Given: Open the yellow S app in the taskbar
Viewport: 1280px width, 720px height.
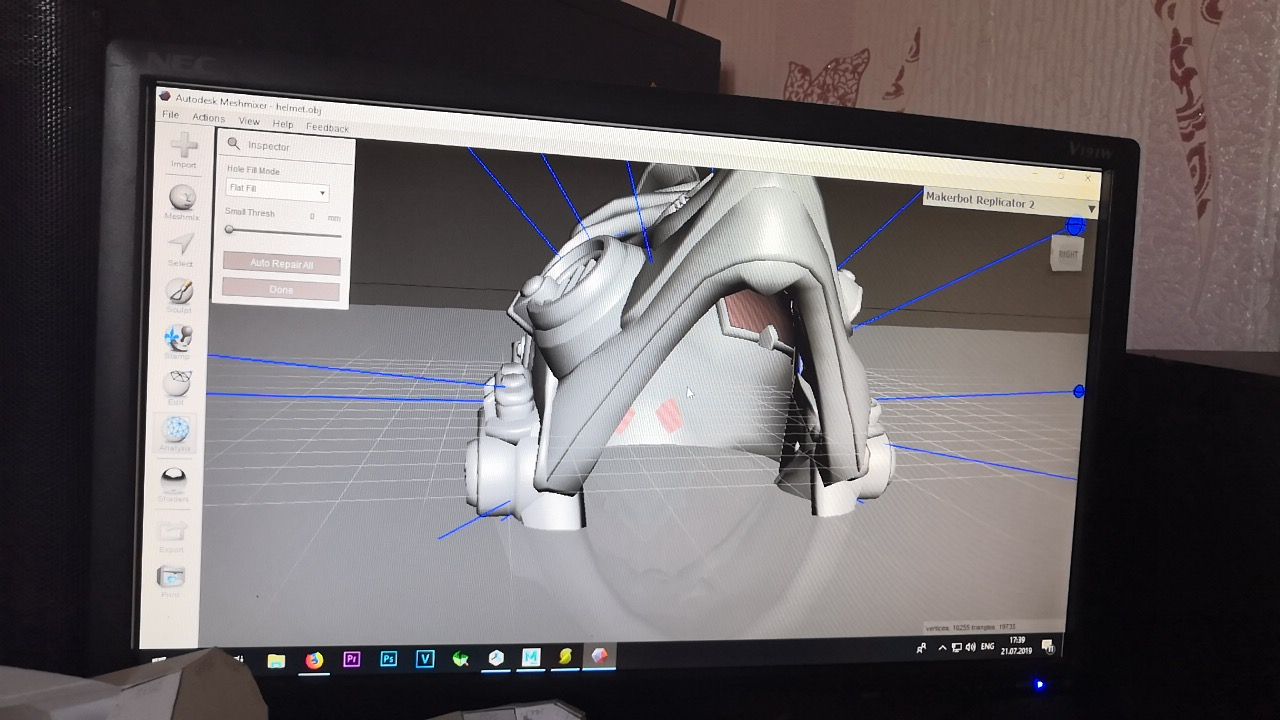Looking at the screenshot, I should pyautogui.click(x=565, y=656).
